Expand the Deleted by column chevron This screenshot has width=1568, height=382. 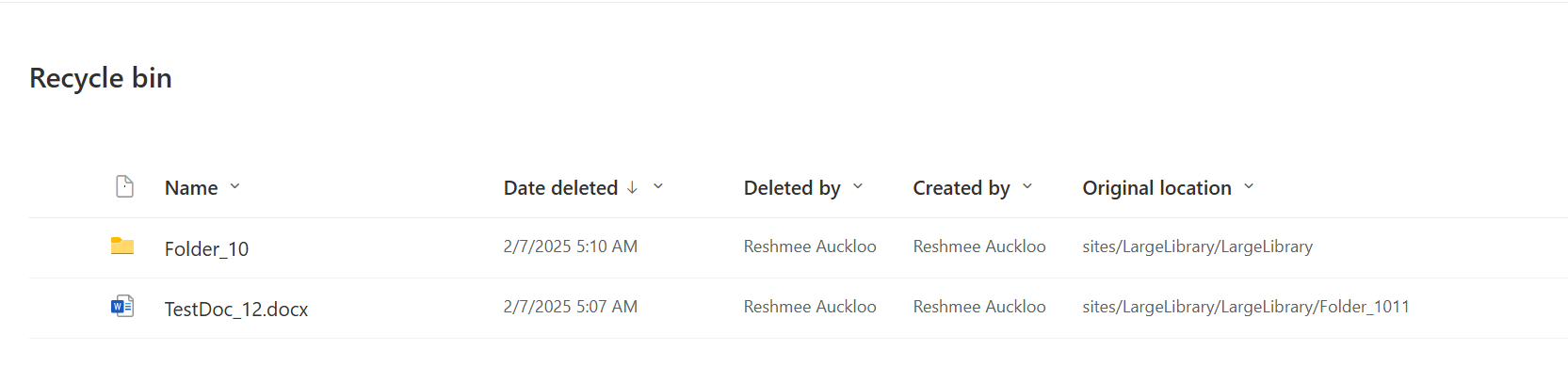click(858, 186)
